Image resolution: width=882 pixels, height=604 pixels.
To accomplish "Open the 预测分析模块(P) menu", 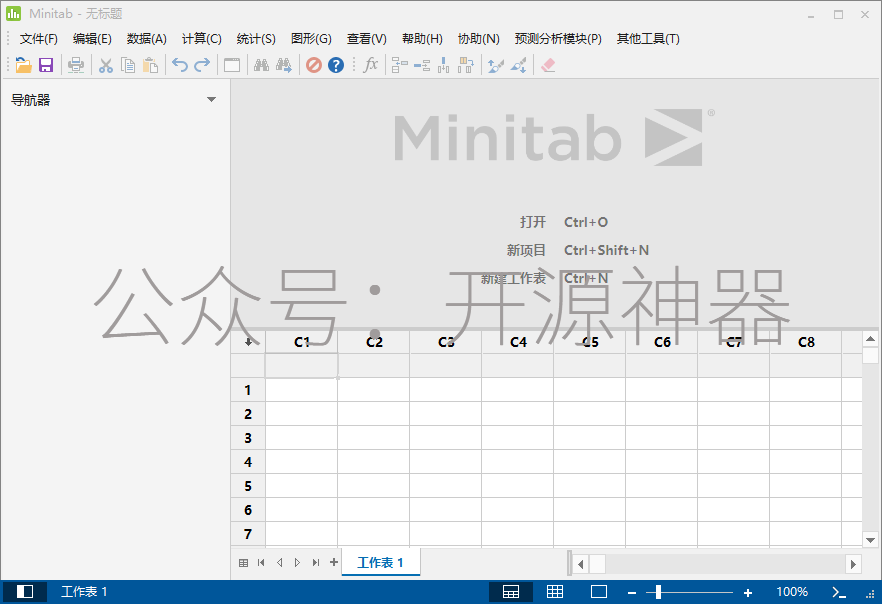I will pos(558,38).
